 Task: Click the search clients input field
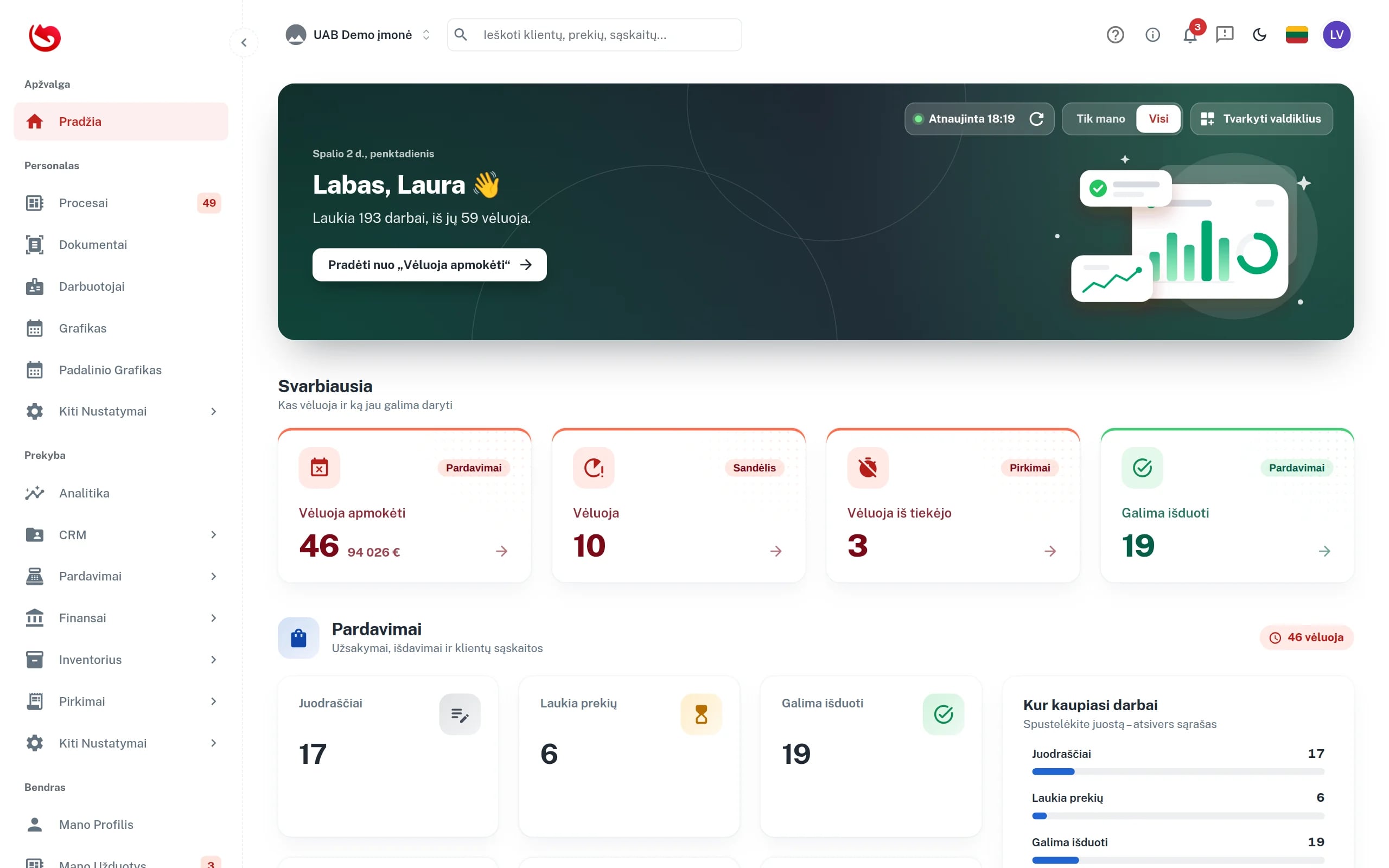pyautogui.click(x=594, y=35)
